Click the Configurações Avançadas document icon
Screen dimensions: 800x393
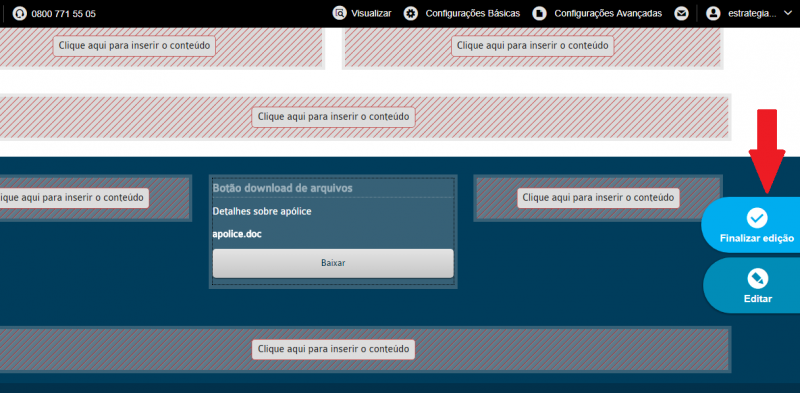tap(539, 13)
